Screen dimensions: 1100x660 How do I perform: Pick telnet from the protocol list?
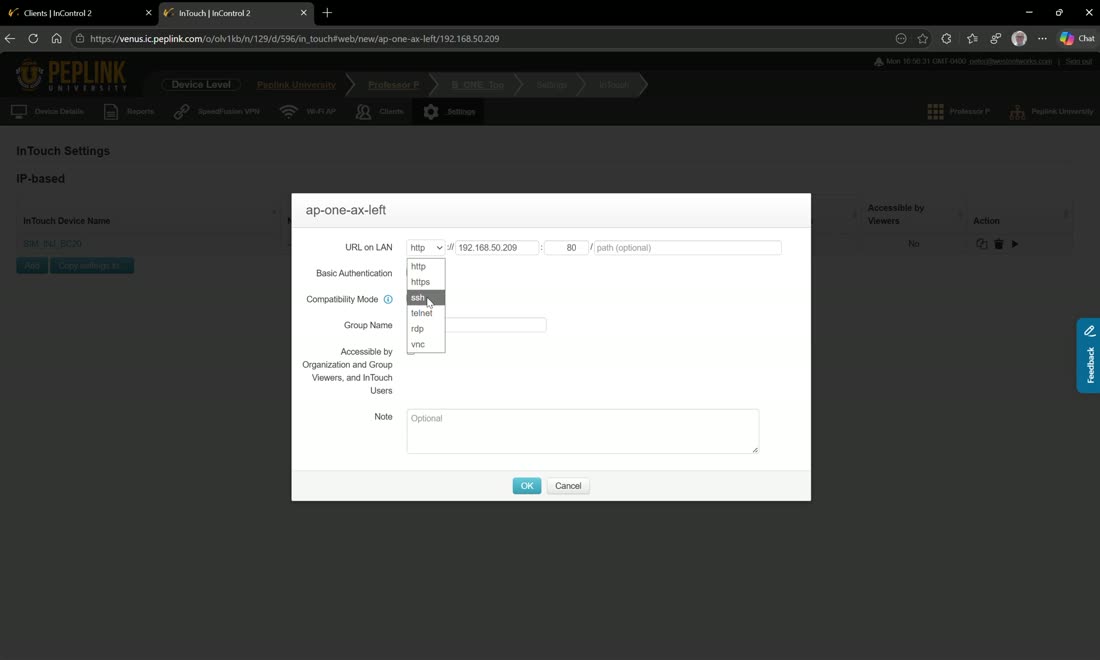click(425, 314)
